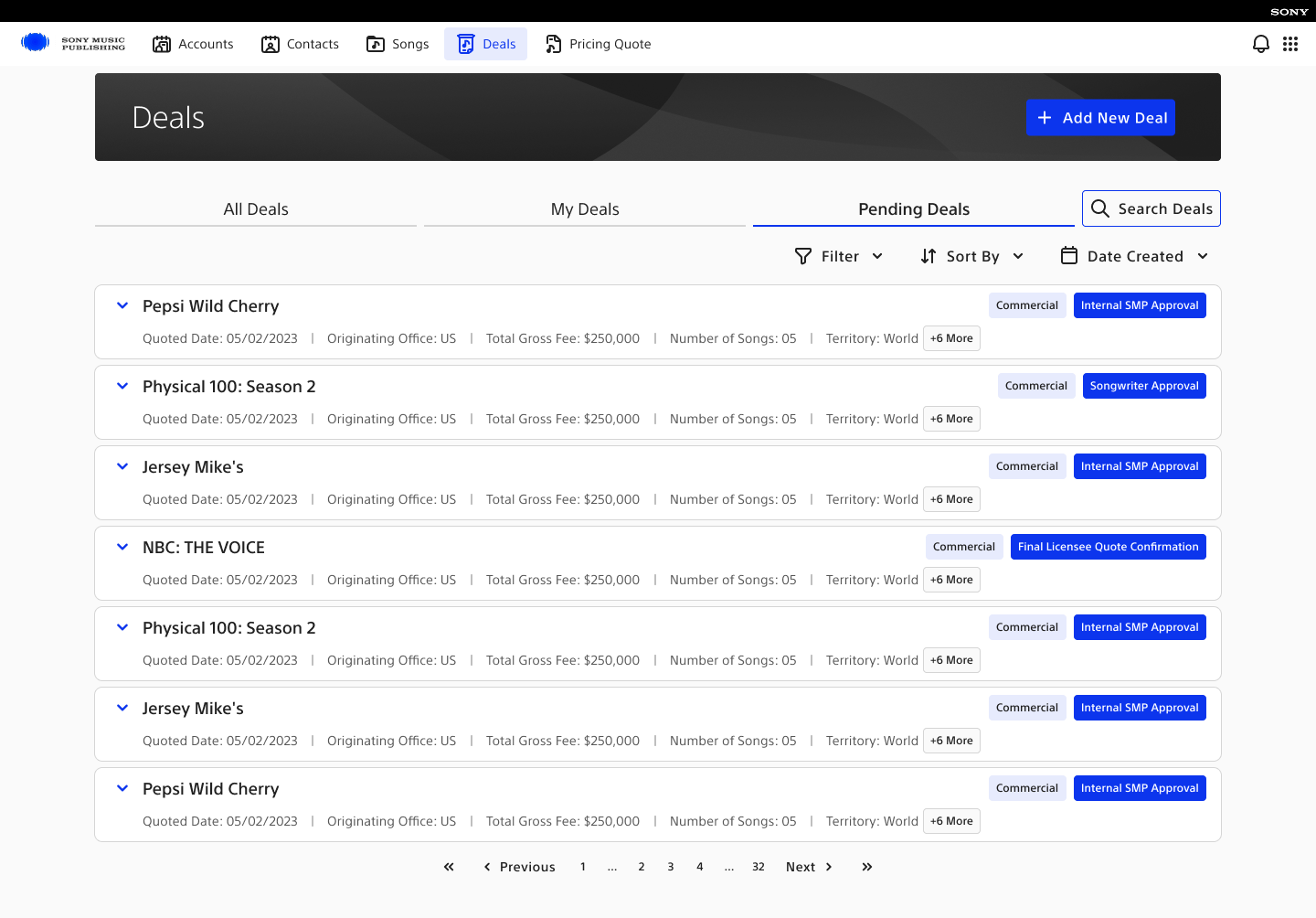The width and height of the screenshot is (1316, 918).
Task: Click the magnifier icon in Search Deals
Action: (1100, 208)
